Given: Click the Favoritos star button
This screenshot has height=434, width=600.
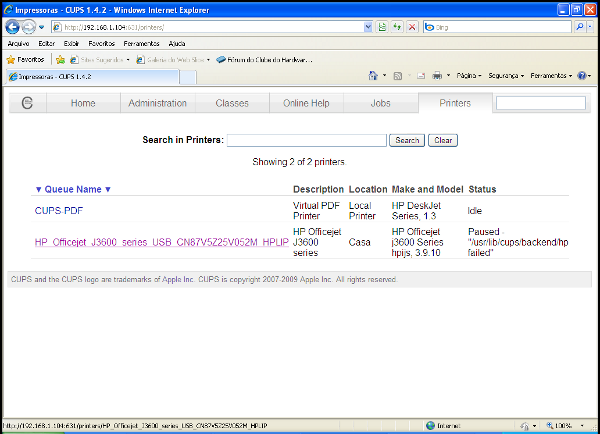Looking at the screenshot, I should (x=26, y=60).
